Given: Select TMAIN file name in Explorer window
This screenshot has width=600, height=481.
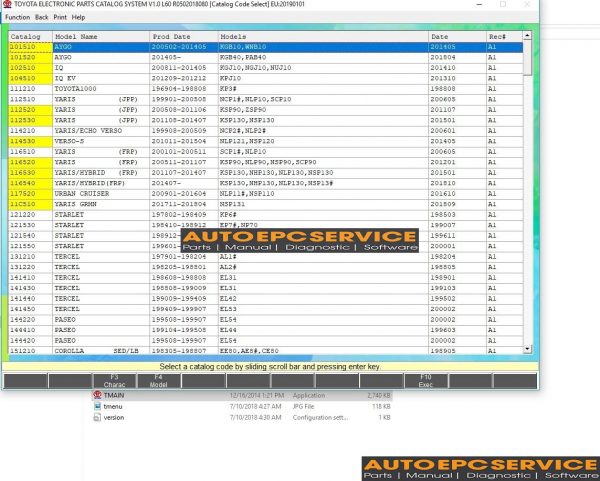Looking at the screenshot, I should pyautogui.click(x=114, y=395).
